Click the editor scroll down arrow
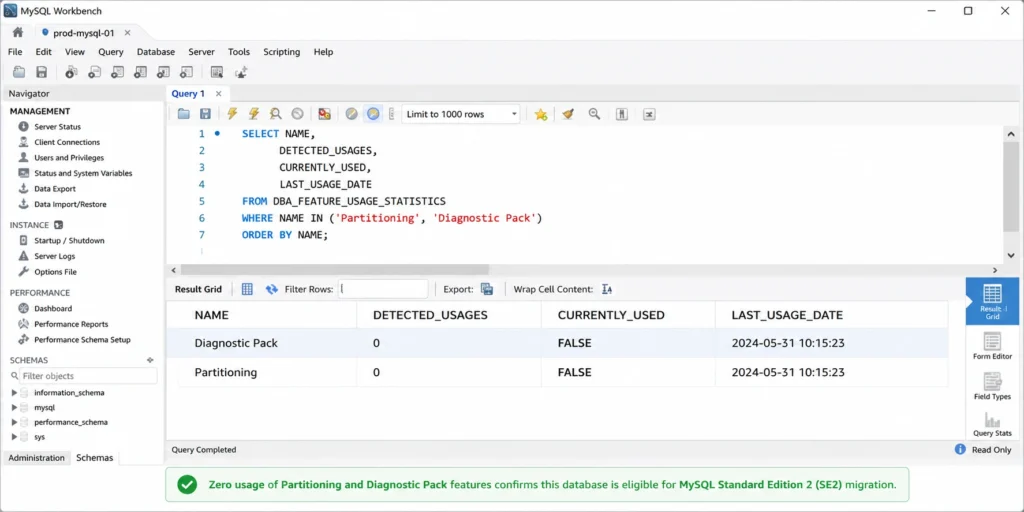The width and height of the screenshot is (1024, 512). tap(1011, 255)
